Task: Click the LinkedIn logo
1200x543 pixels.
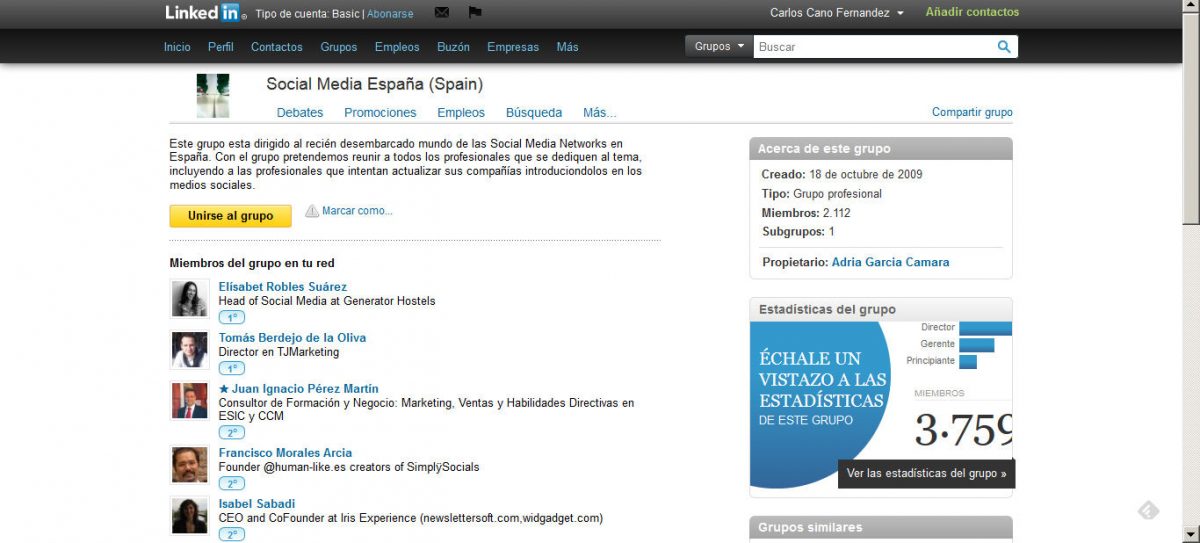Action: point(203,13)
